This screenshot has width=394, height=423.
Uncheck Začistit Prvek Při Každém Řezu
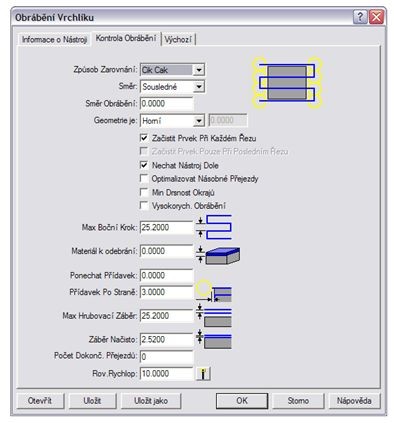tap(144, 138)
